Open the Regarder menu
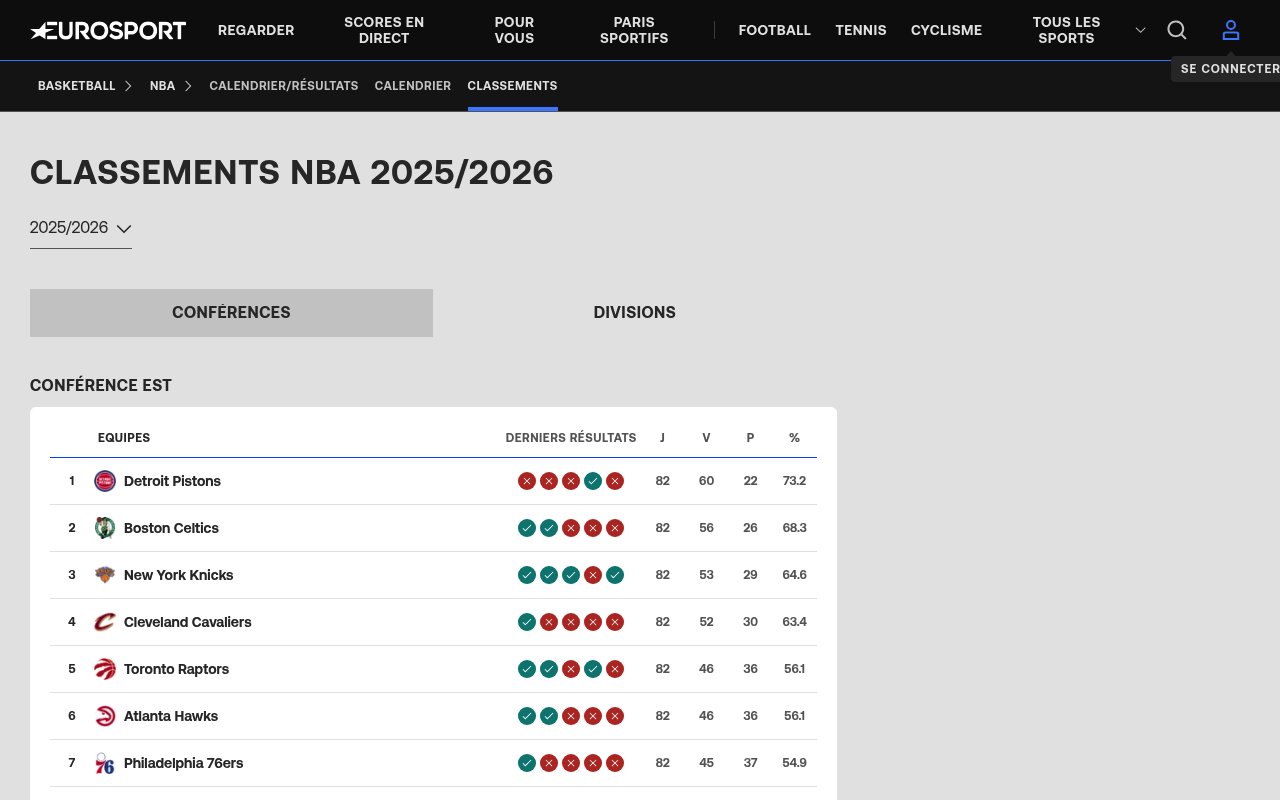1280x800 pixels. pos(256,30)
